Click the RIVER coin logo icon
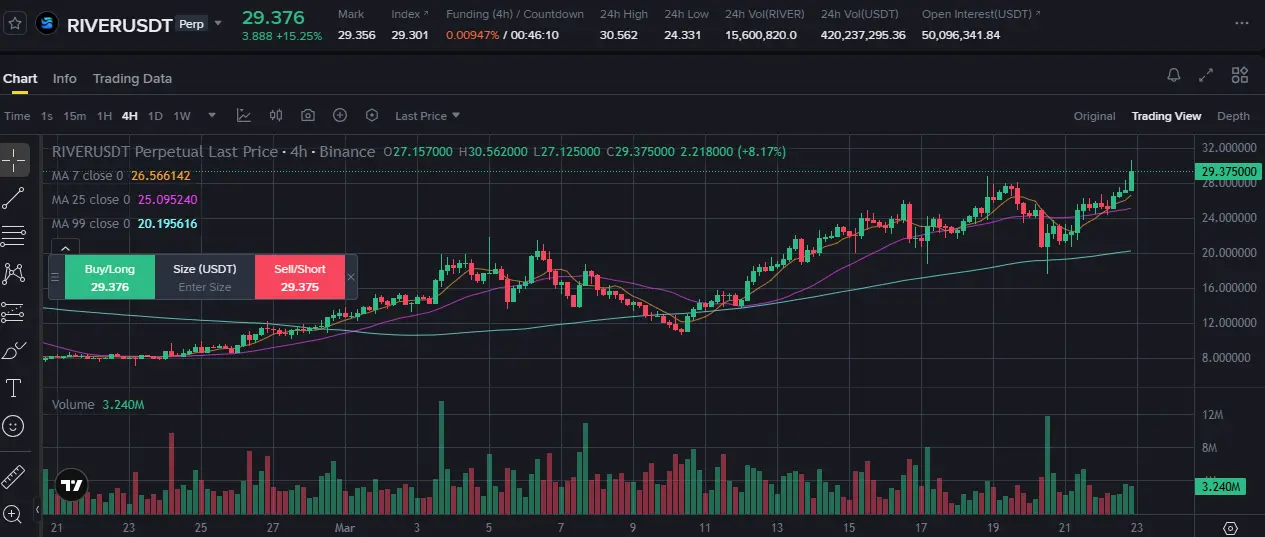 47,23
